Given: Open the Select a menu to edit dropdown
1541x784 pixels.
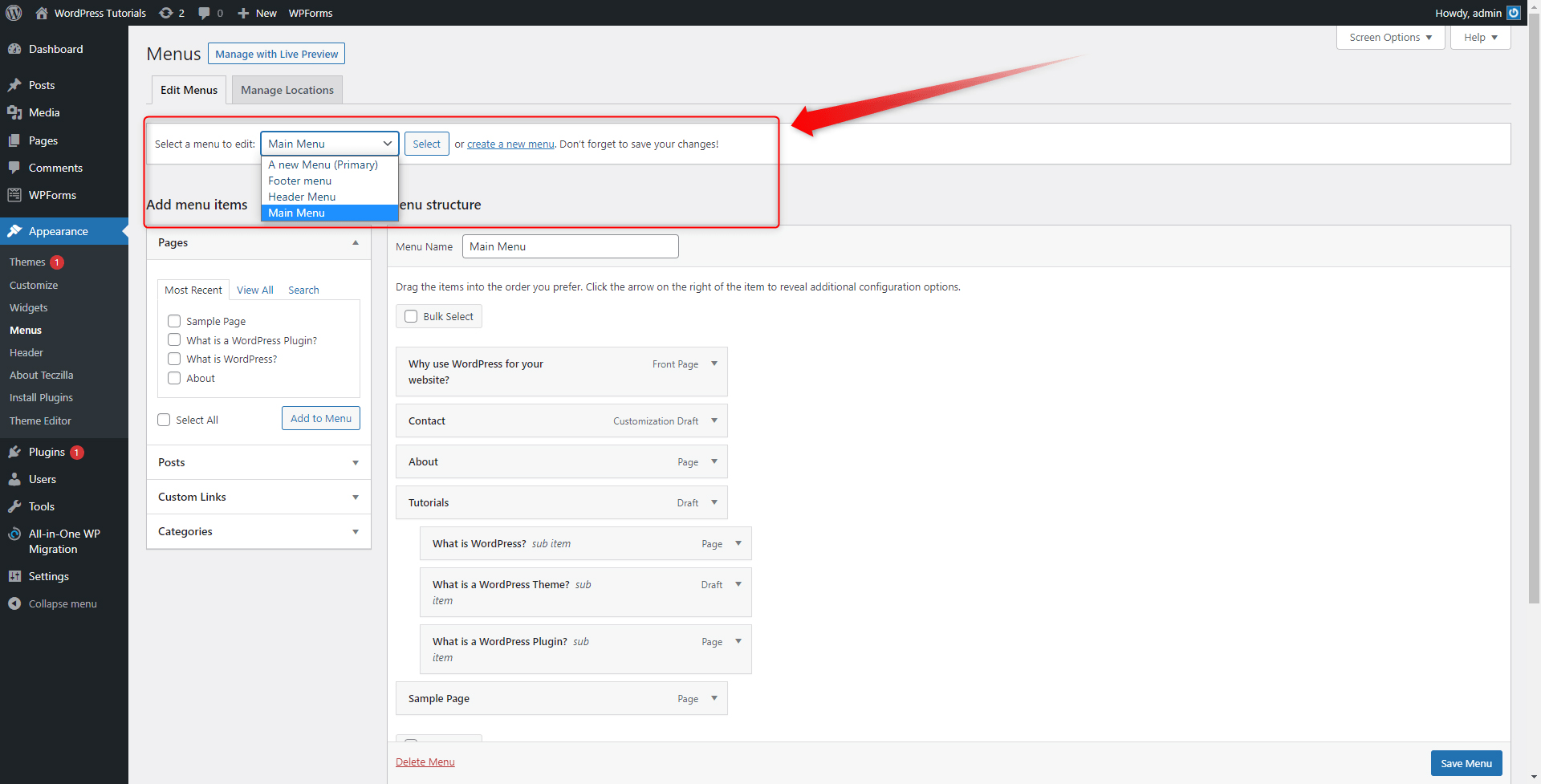Looking at the screenshot, I should [330, 144].
